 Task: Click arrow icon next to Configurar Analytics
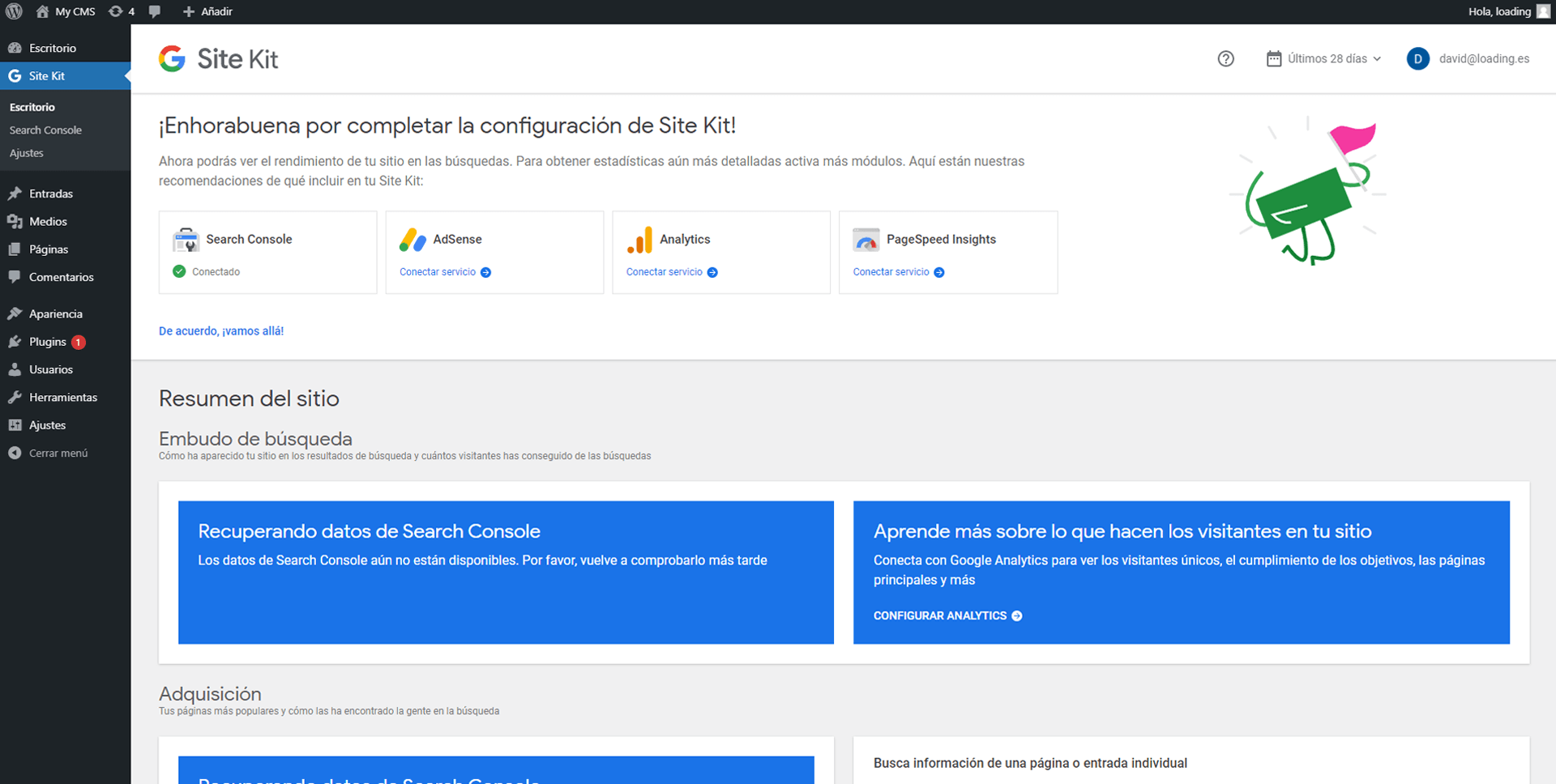pyautogui.click(x=1017, y=616)
